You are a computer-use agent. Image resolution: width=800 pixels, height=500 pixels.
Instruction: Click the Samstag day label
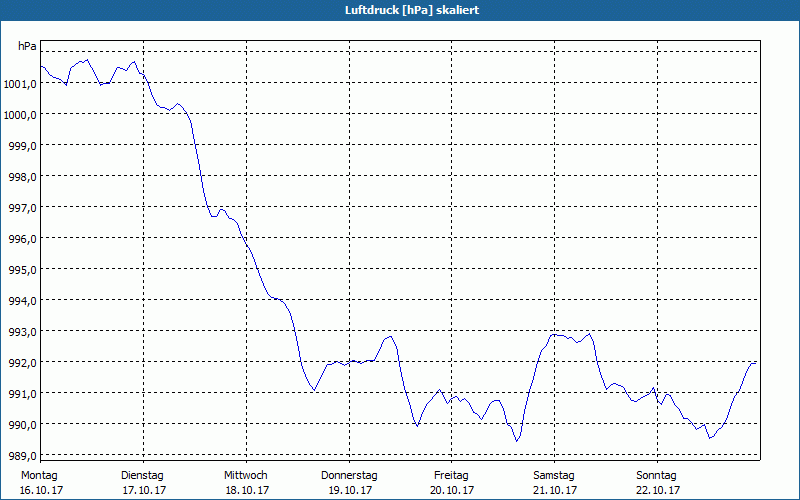pyautogui.click(x=554, y=476)
